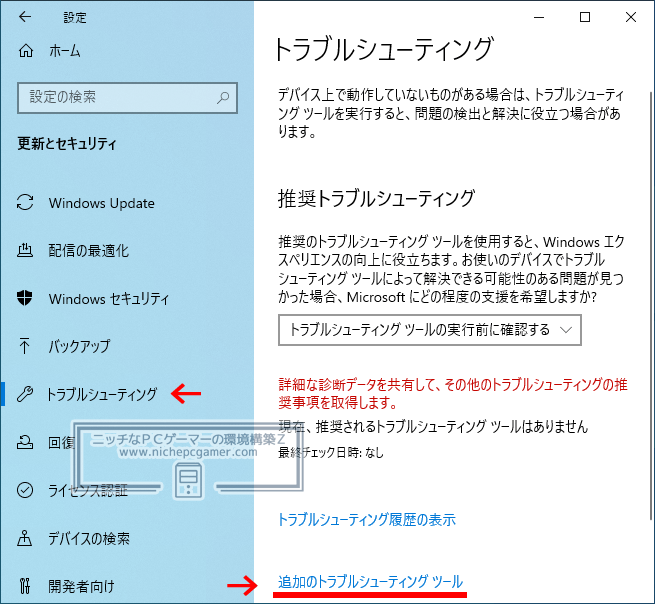Click the back arrow in Settings header

click(x=25, y=17)
